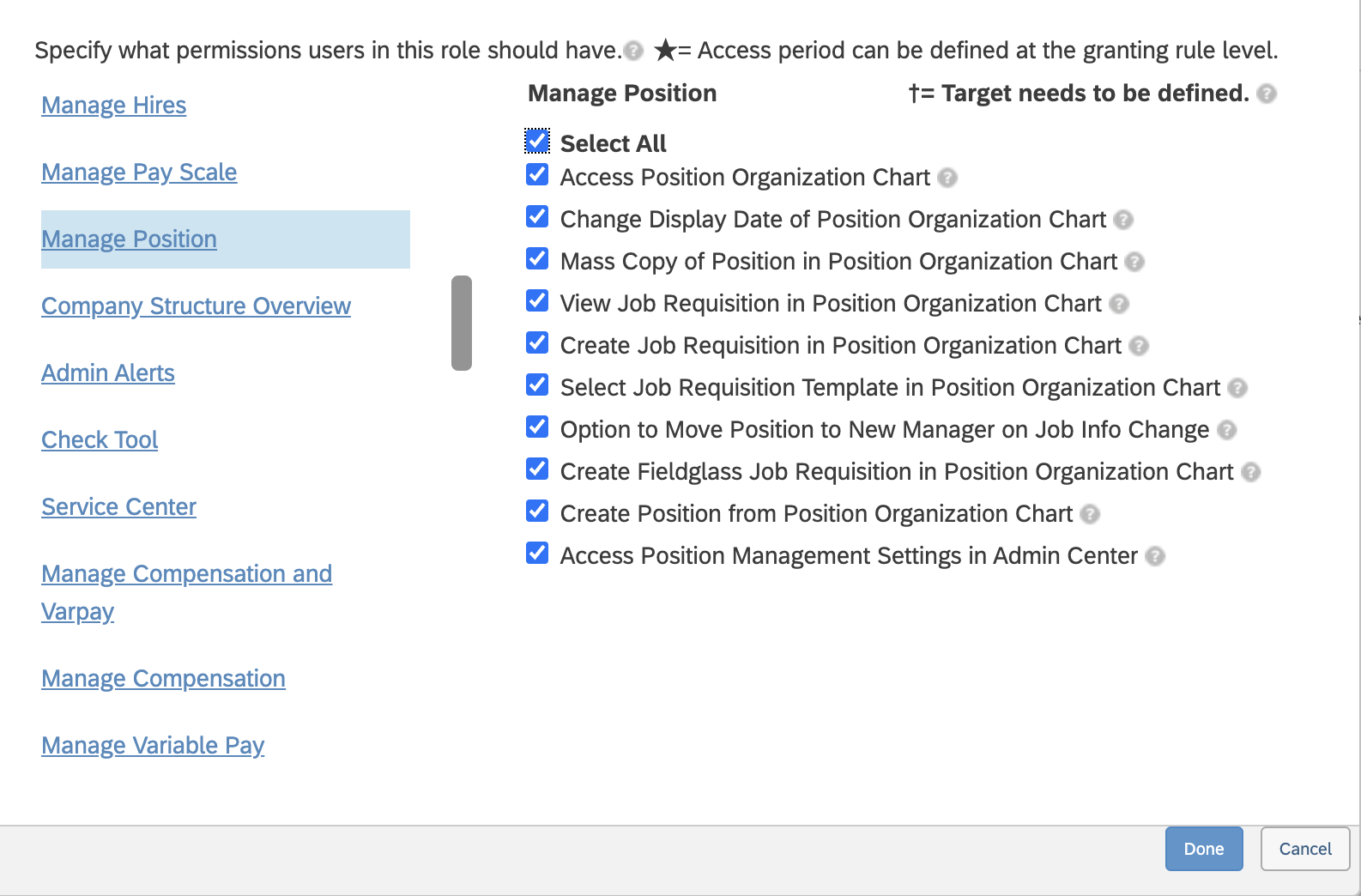Toggle Option to Move Position to New Manager
The image size is (1361, 896).
537,427
